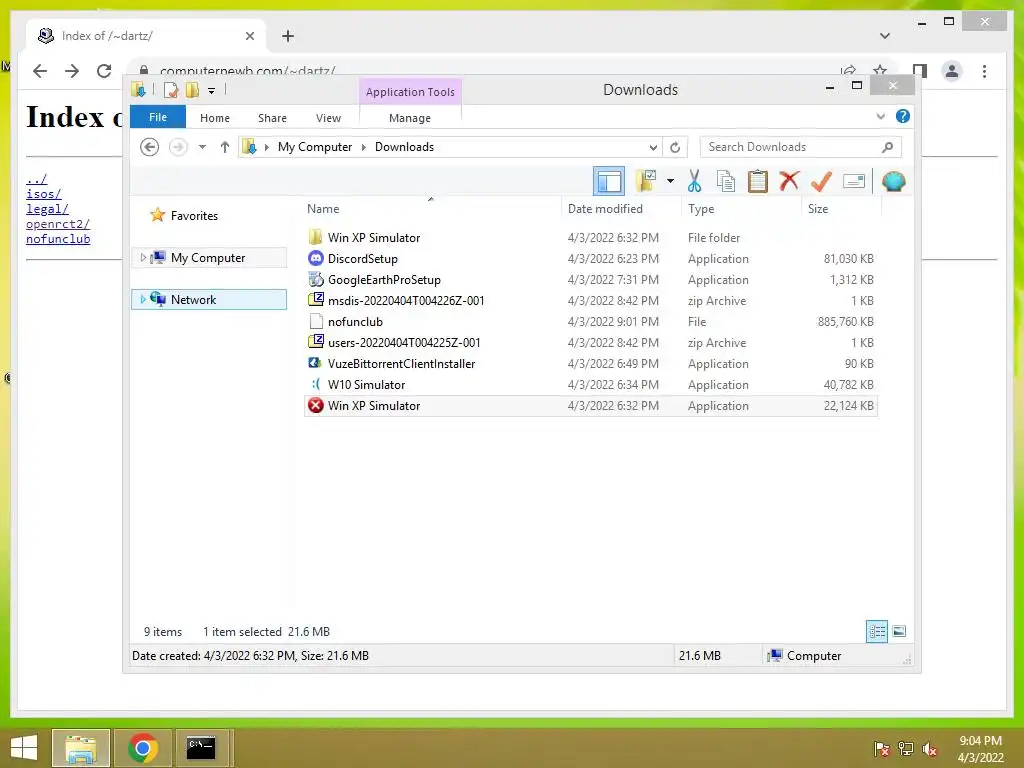Switch to the Share ribbon tab
Viewport: 1024px width, 768px height.
[x=272, y=118]
